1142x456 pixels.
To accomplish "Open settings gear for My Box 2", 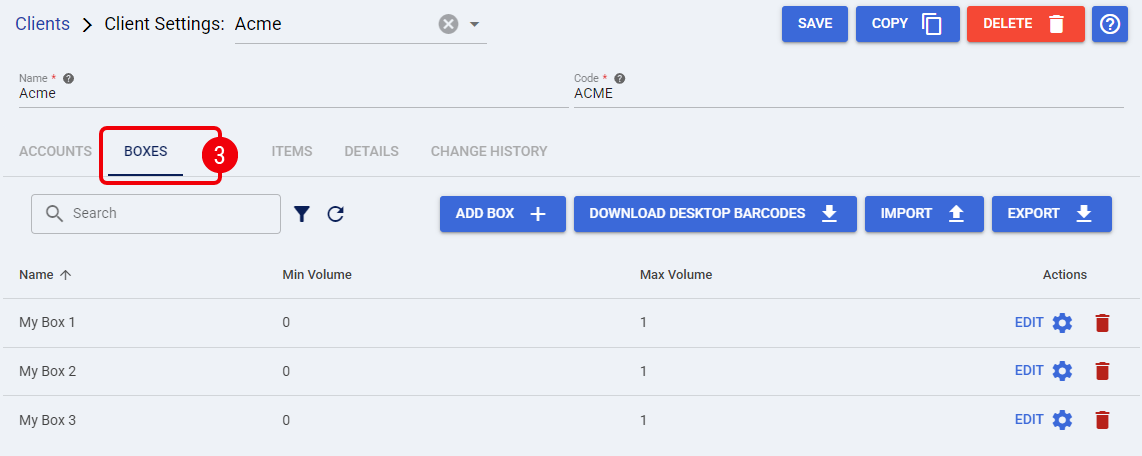I will 1063,372.
